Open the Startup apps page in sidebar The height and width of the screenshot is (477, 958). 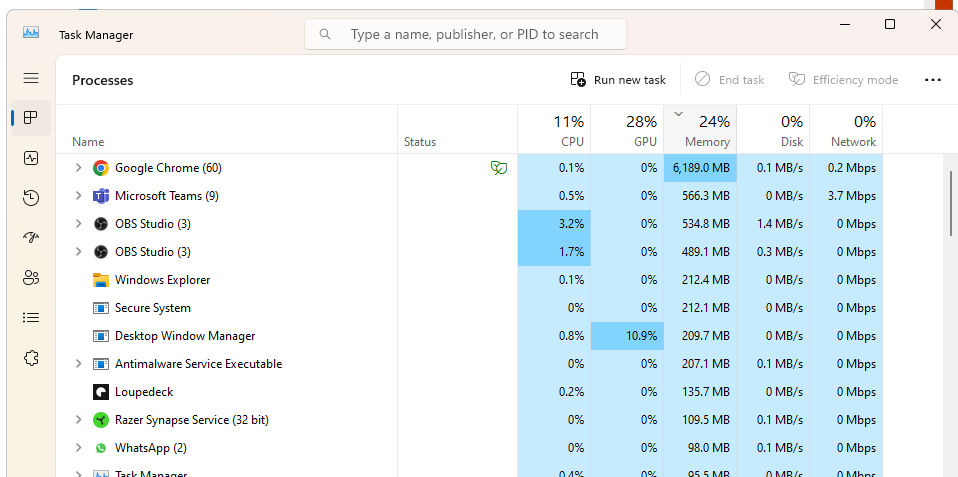31,238
